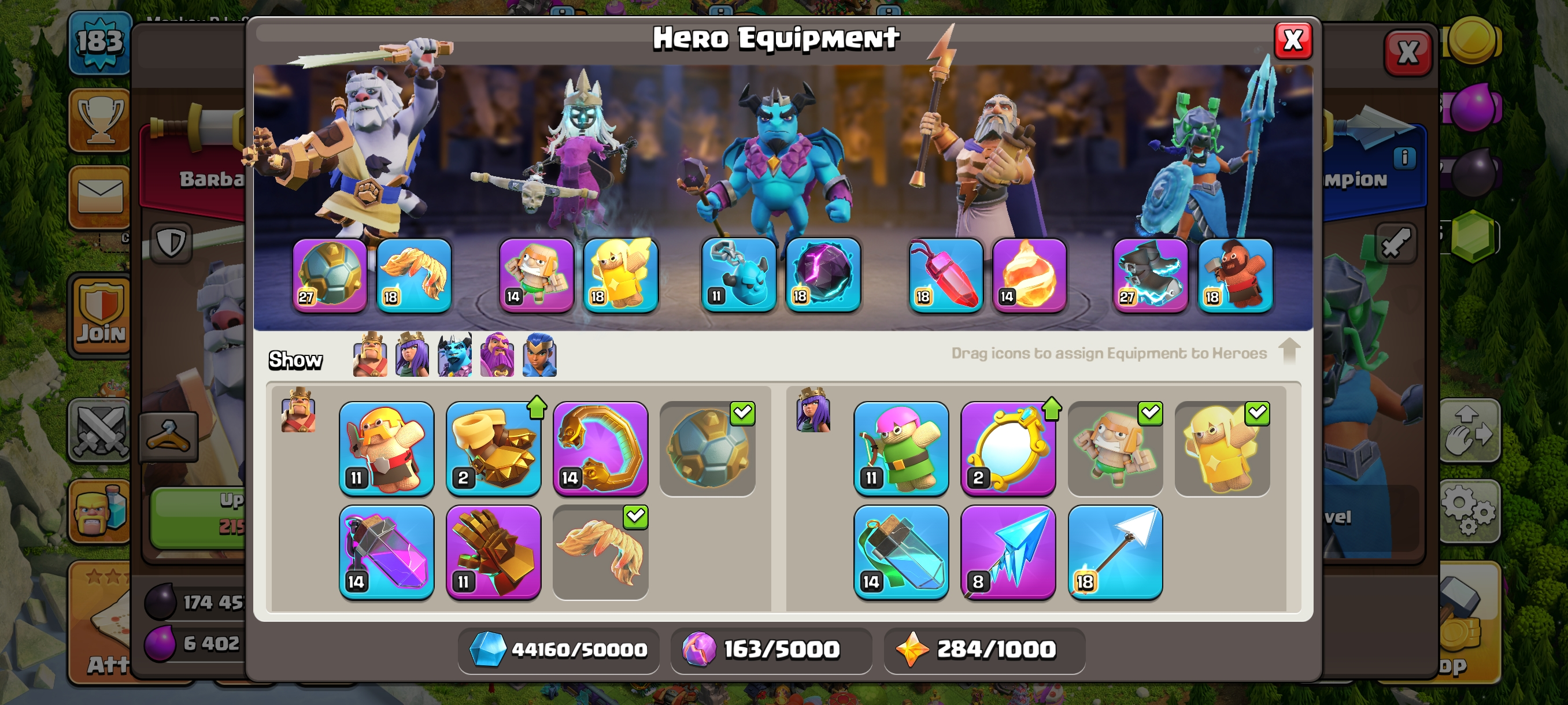Collapse hero view with the gray up arrow
This screenshot has height=705, width=1568.
1289,351
